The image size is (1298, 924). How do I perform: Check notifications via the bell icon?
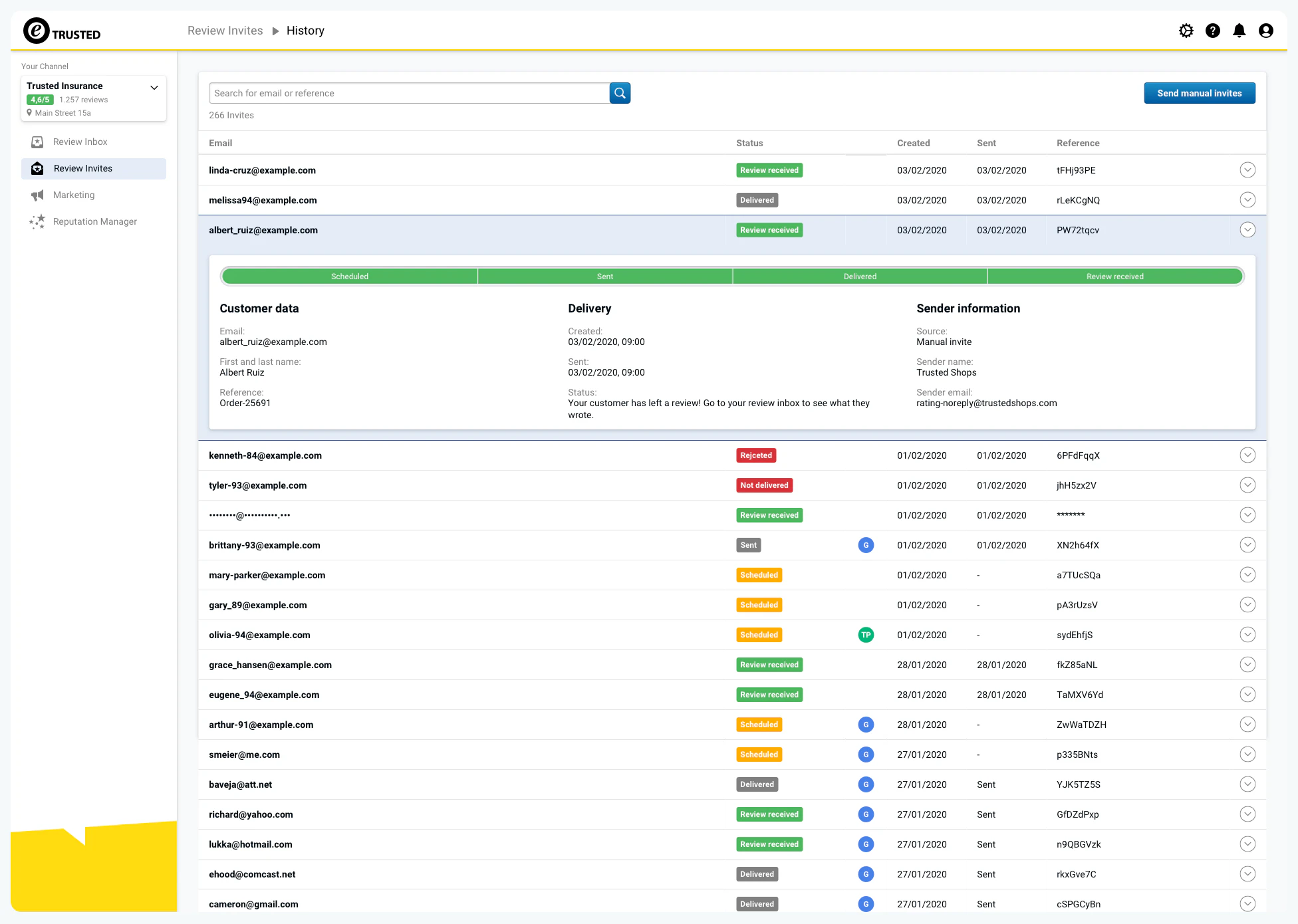tap(1239, 31)
